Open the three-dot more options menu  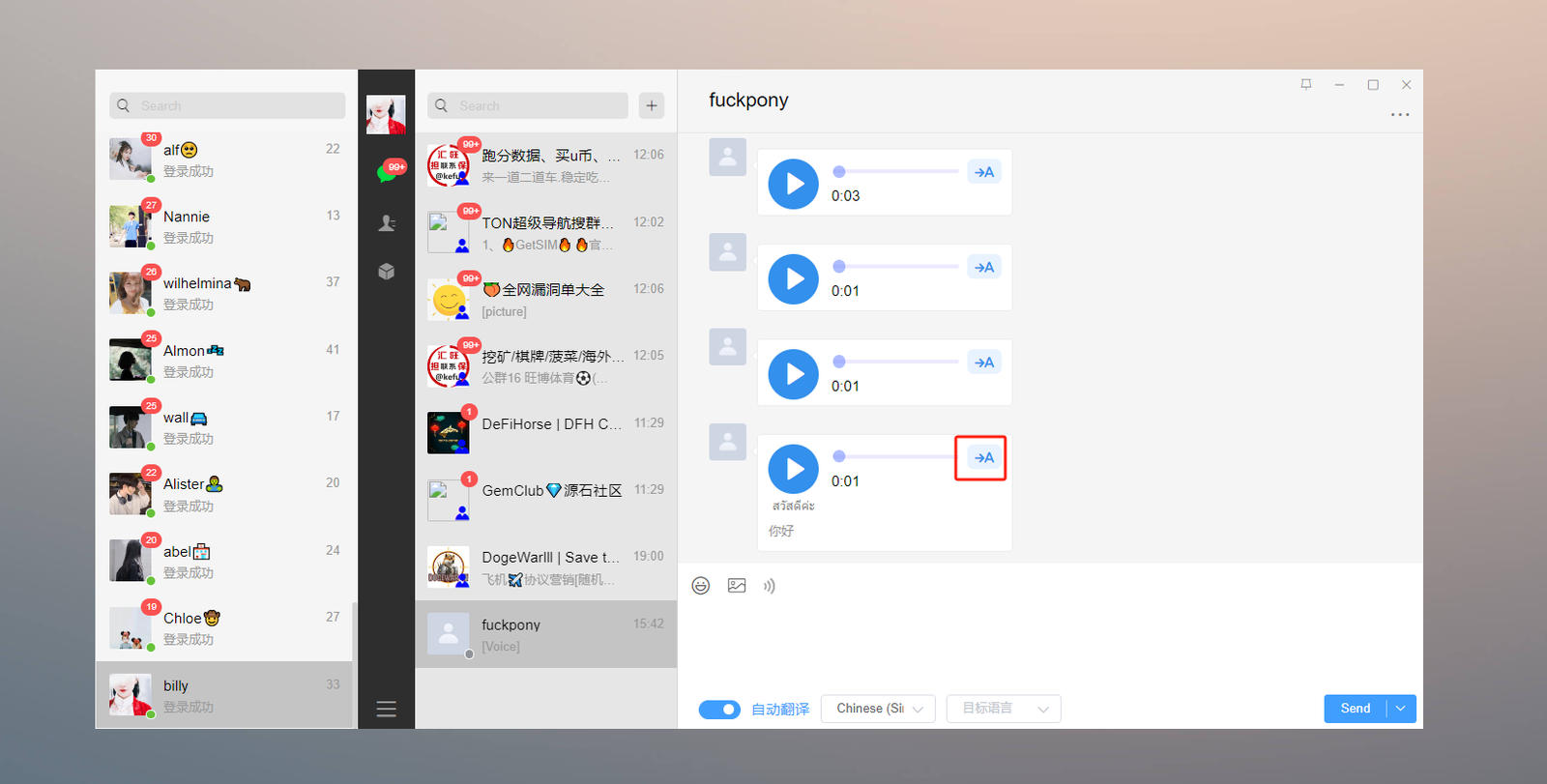tap(1399, 115)
